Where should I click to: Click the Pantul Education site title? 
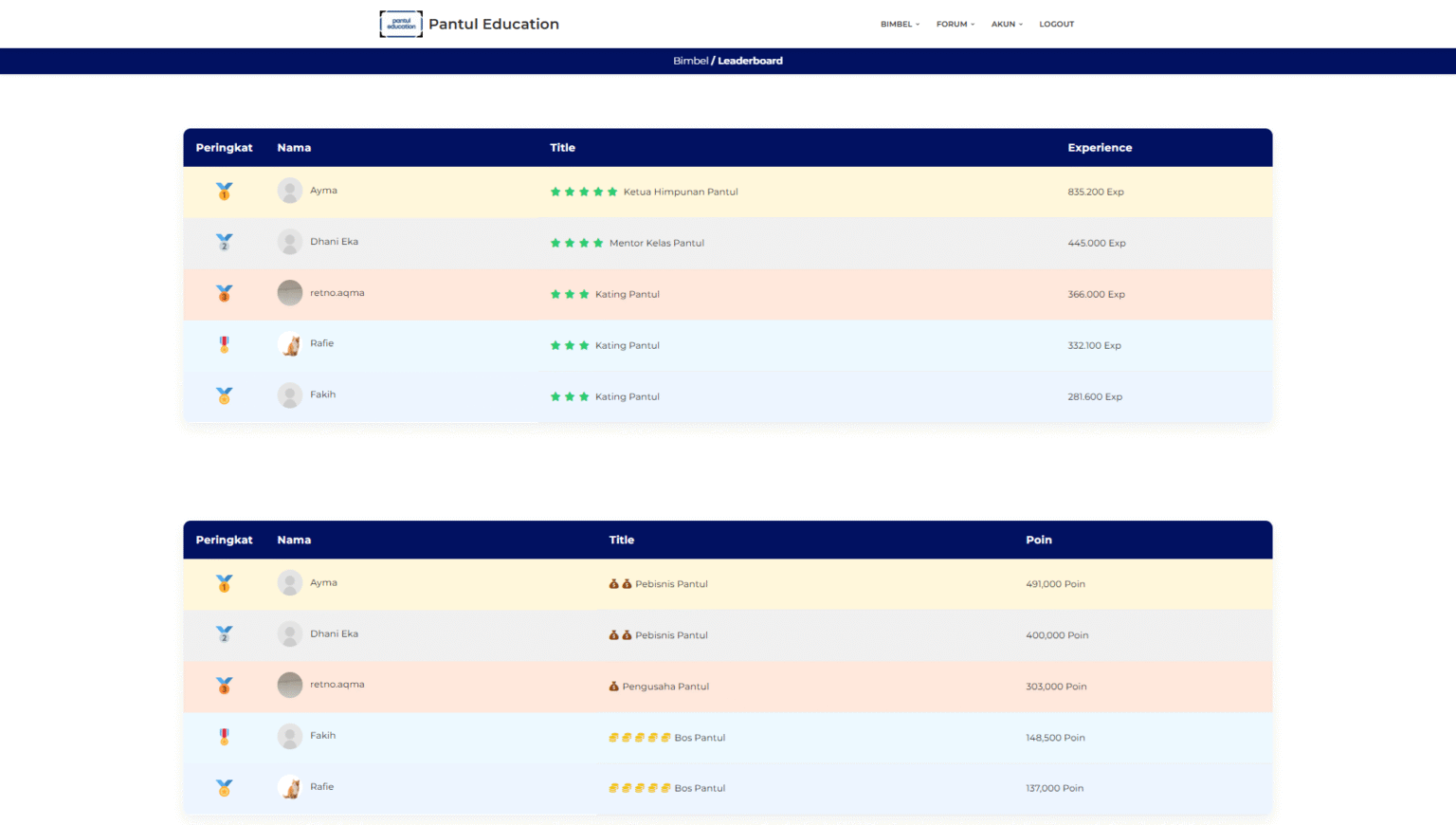pyautogui.click(x=493, y=25)
